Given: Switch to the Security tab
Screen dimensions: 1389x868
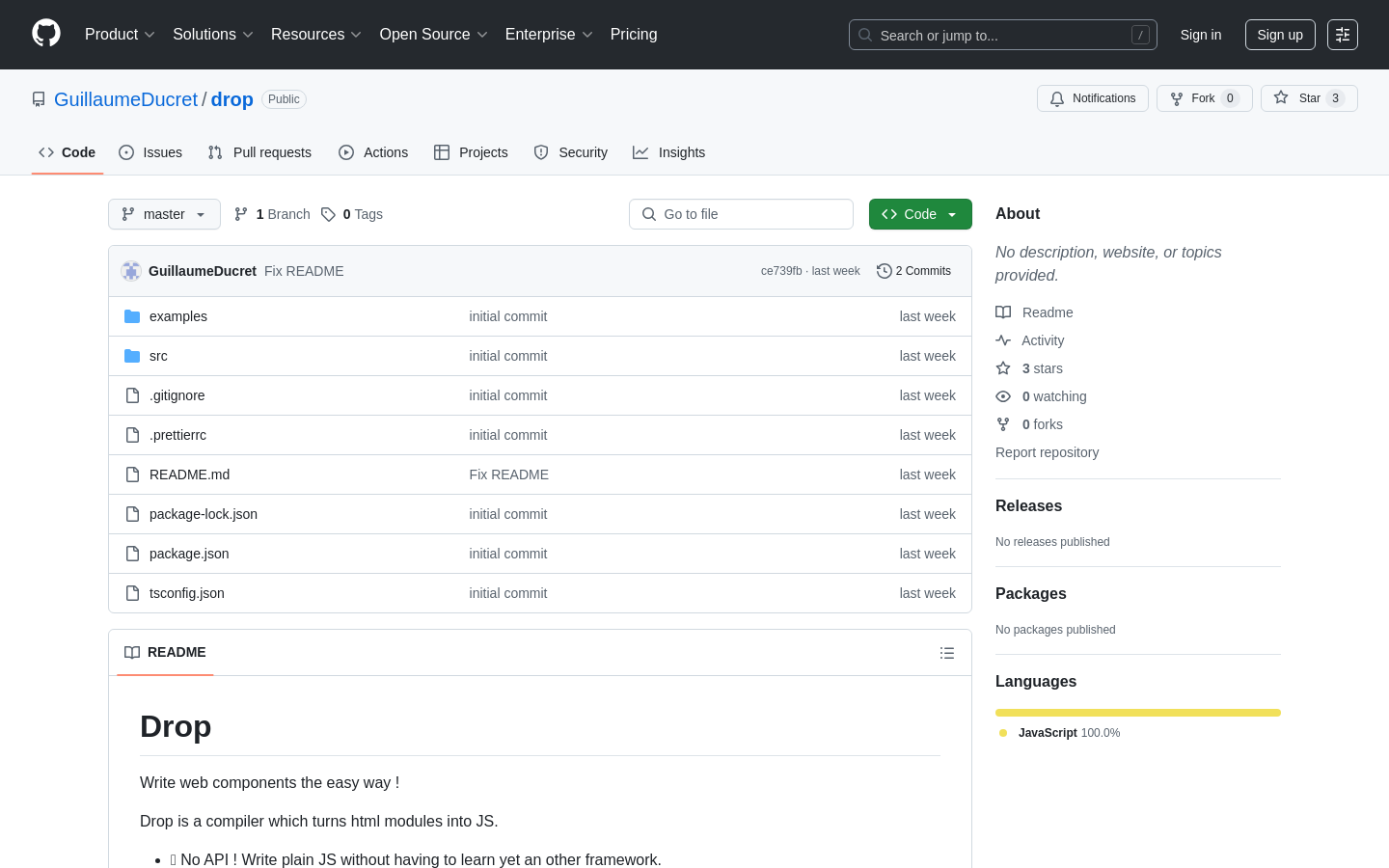Looking at the screenshot, I should tap(571, 152).
